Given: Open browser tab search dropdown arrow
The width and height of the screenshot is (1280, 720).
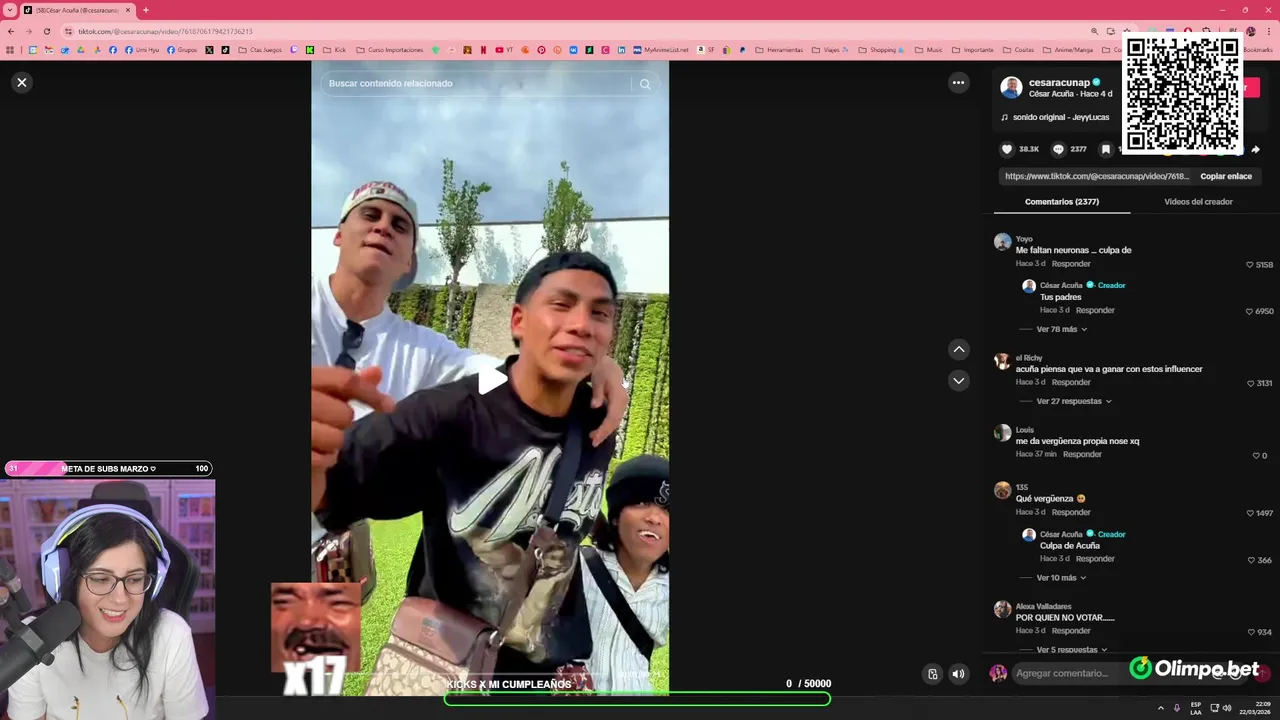Looking at the screenshot, I should coord(9,10).
